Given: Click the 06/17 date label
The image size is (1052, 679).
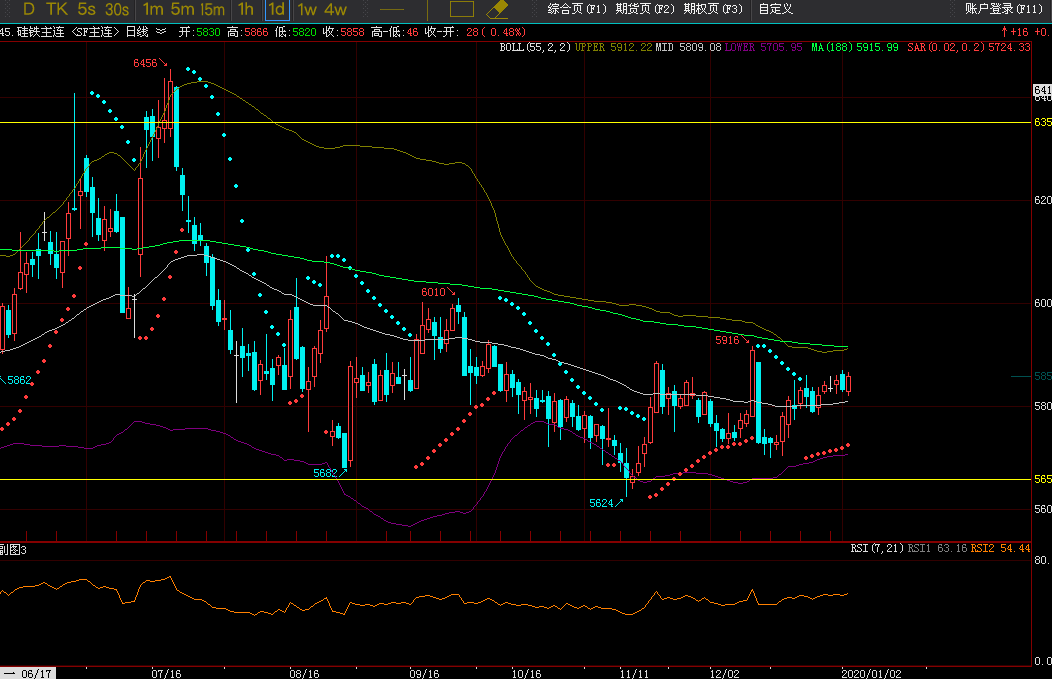Looking at the screenshot, I should [x=36, y=673].
